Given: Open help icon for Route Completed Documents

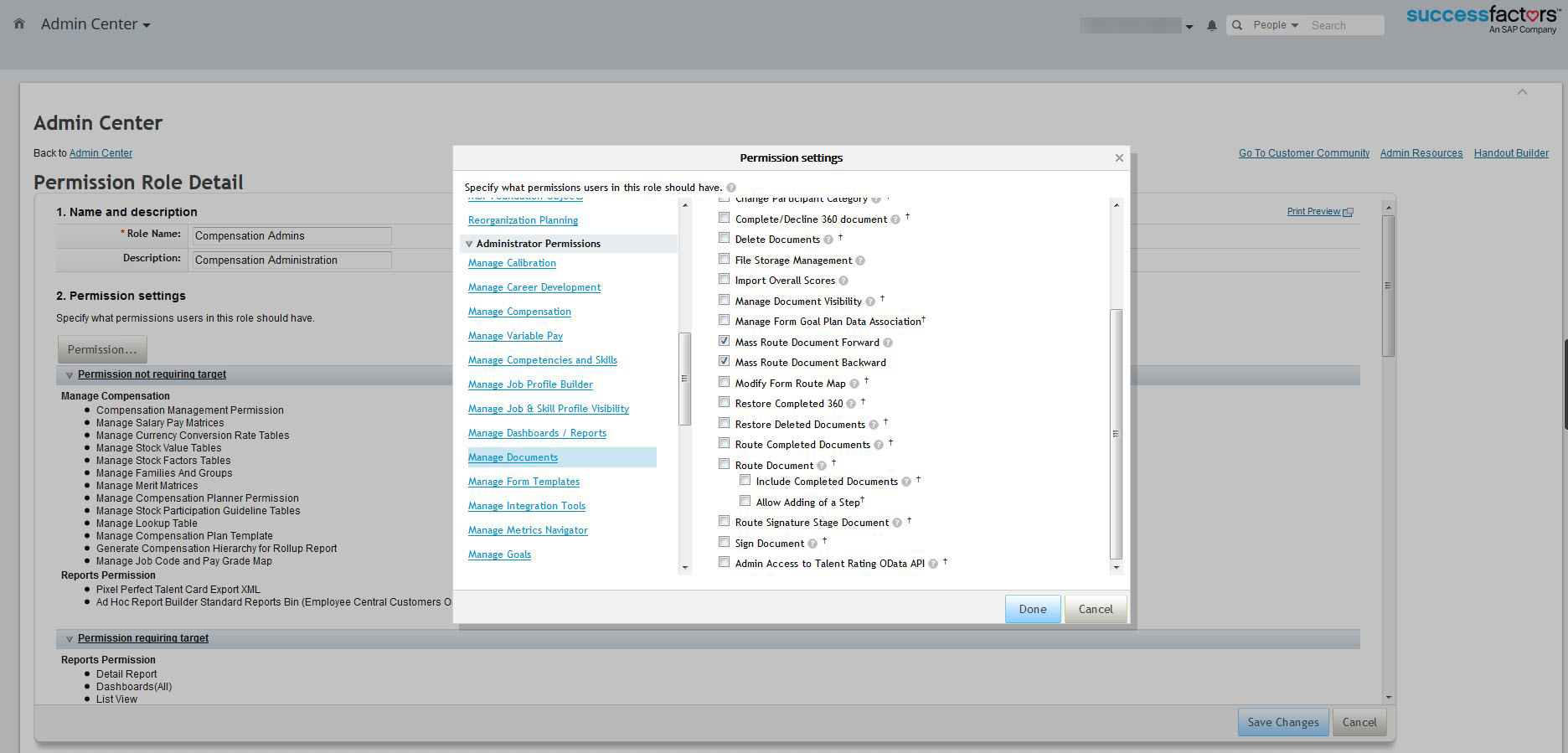Looking at the screenshot, I should click(x=879, y=445).
